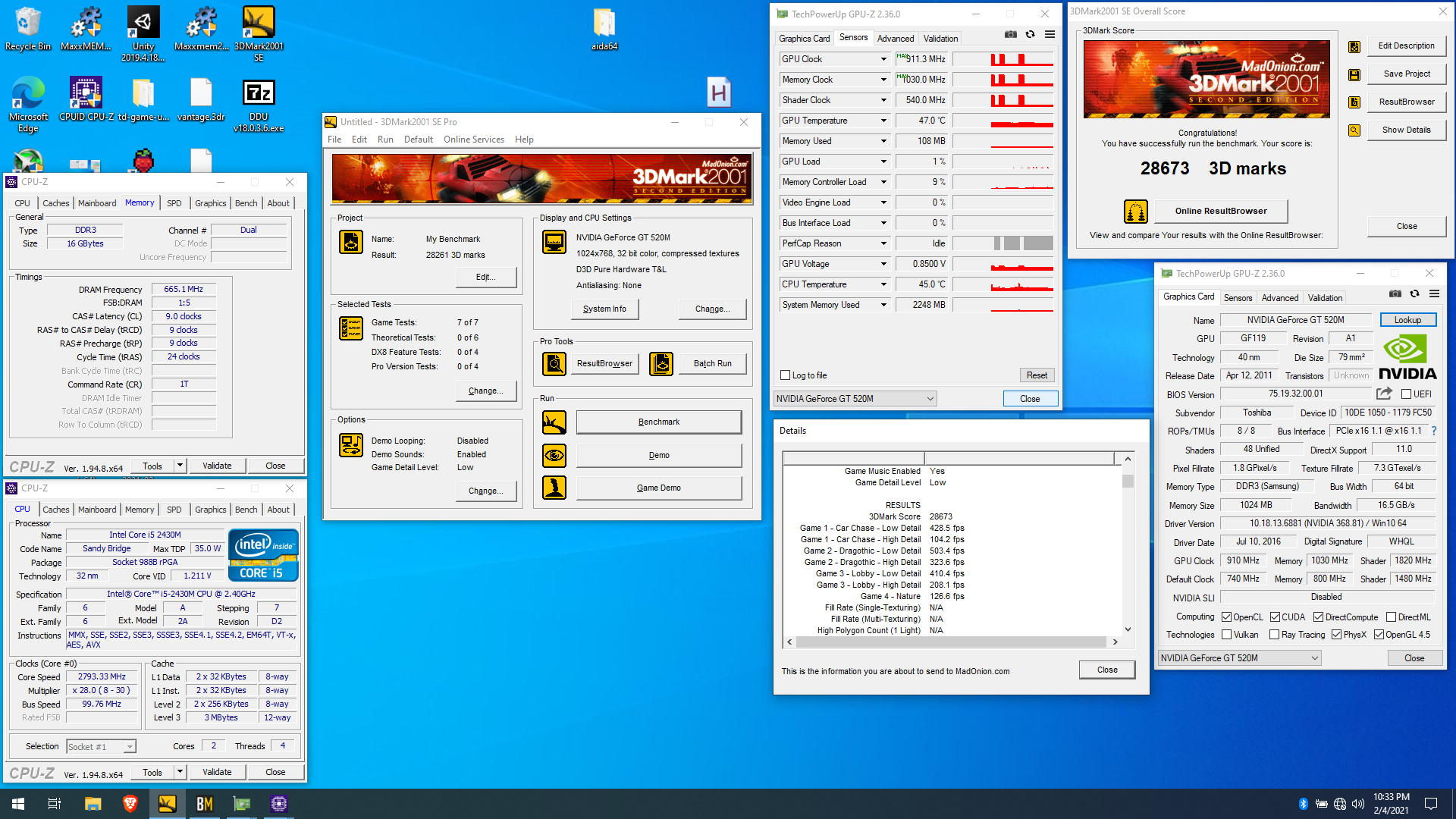Click Show Details magnifier icon
This screenshot has width=1456, height=819.
[x=1354, y=130]
